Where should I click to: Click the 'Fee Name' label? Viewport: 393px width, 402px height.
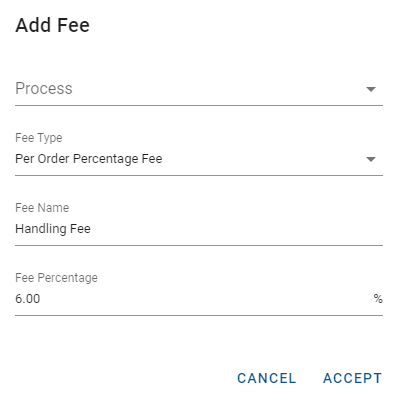pyautogui.click(x=42, y=208)
